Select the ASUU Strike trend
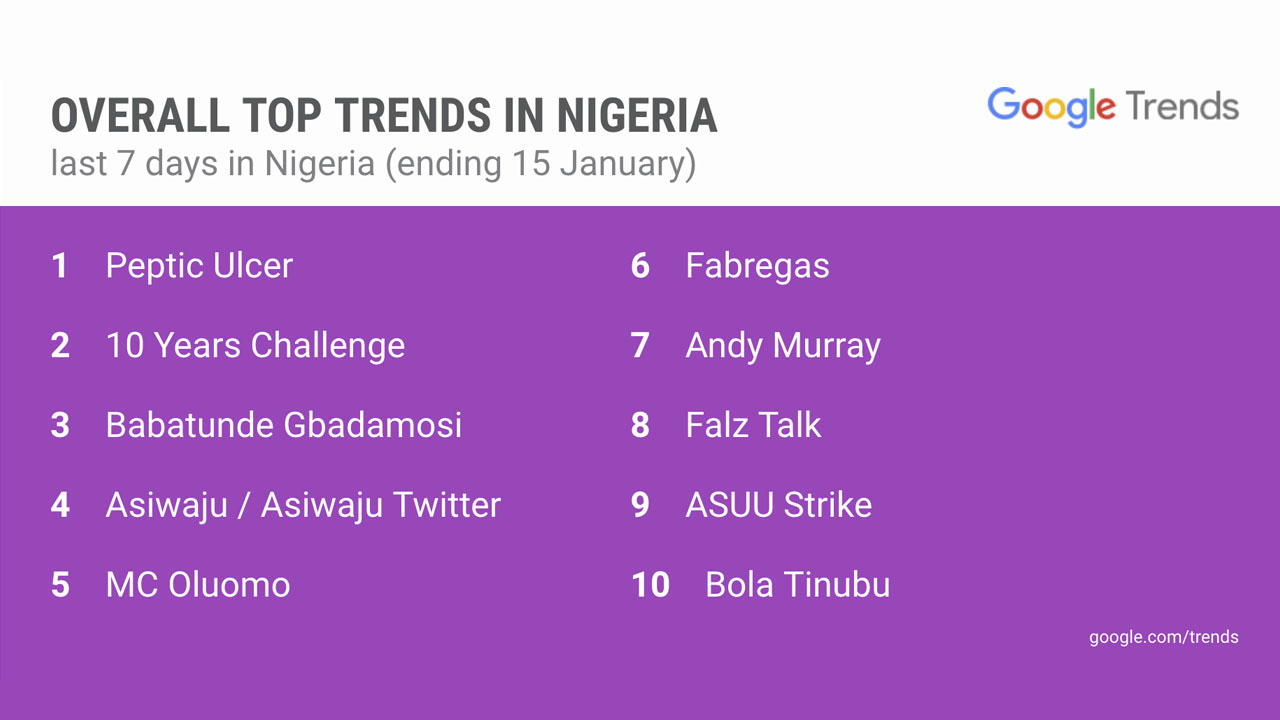This screenshot has width=1280, height=720. [x=778, y=505]
